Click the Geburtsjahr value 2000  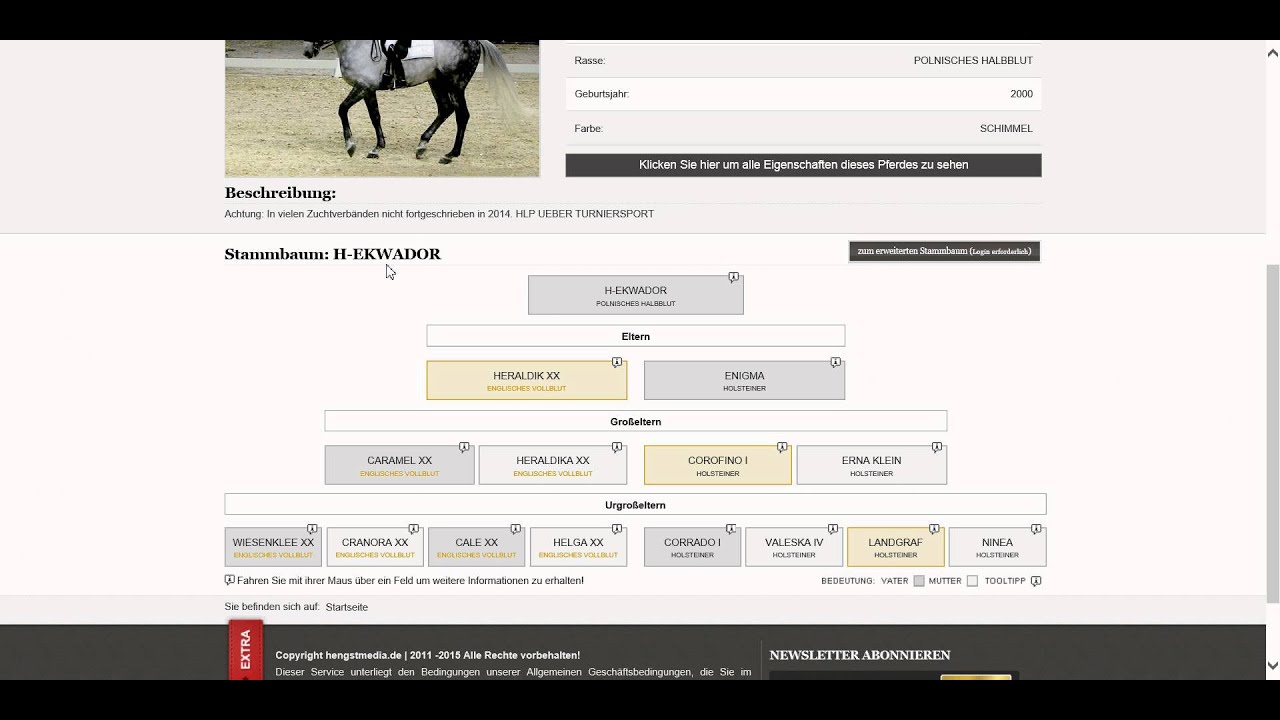[1021, 94]
